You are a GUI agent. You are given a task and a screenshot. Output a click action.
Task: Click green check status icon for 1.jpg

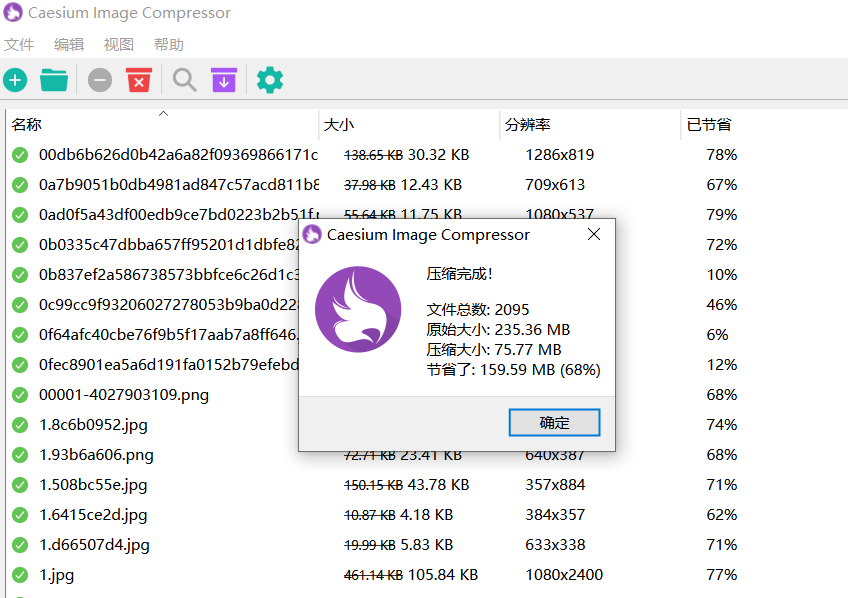click(19, 575)
